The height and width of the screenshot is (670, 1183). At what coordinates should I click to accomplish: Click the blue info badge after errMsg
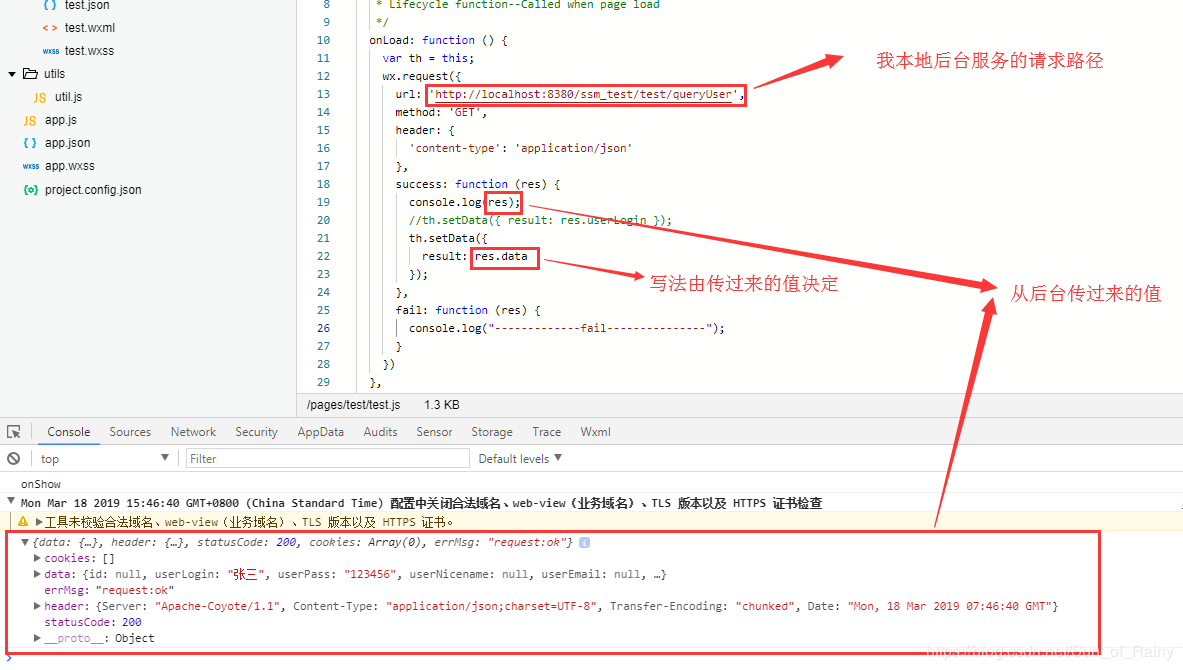(x=584, y=542)
